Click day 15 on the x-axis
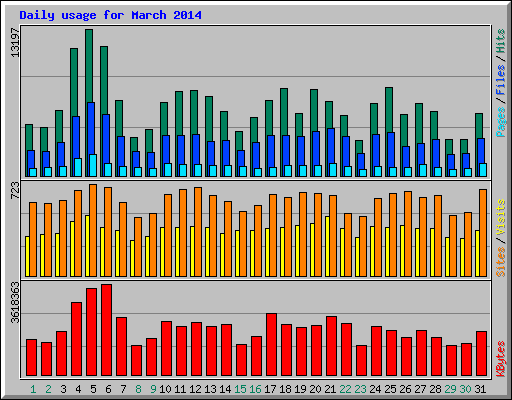 (240, 389)
